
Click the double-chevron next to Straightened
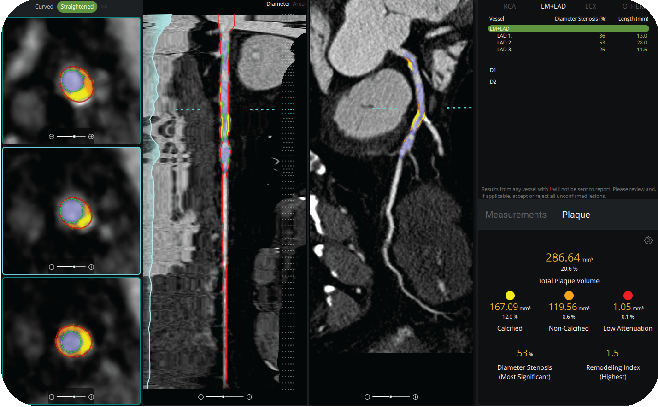(x=104, y=7)
